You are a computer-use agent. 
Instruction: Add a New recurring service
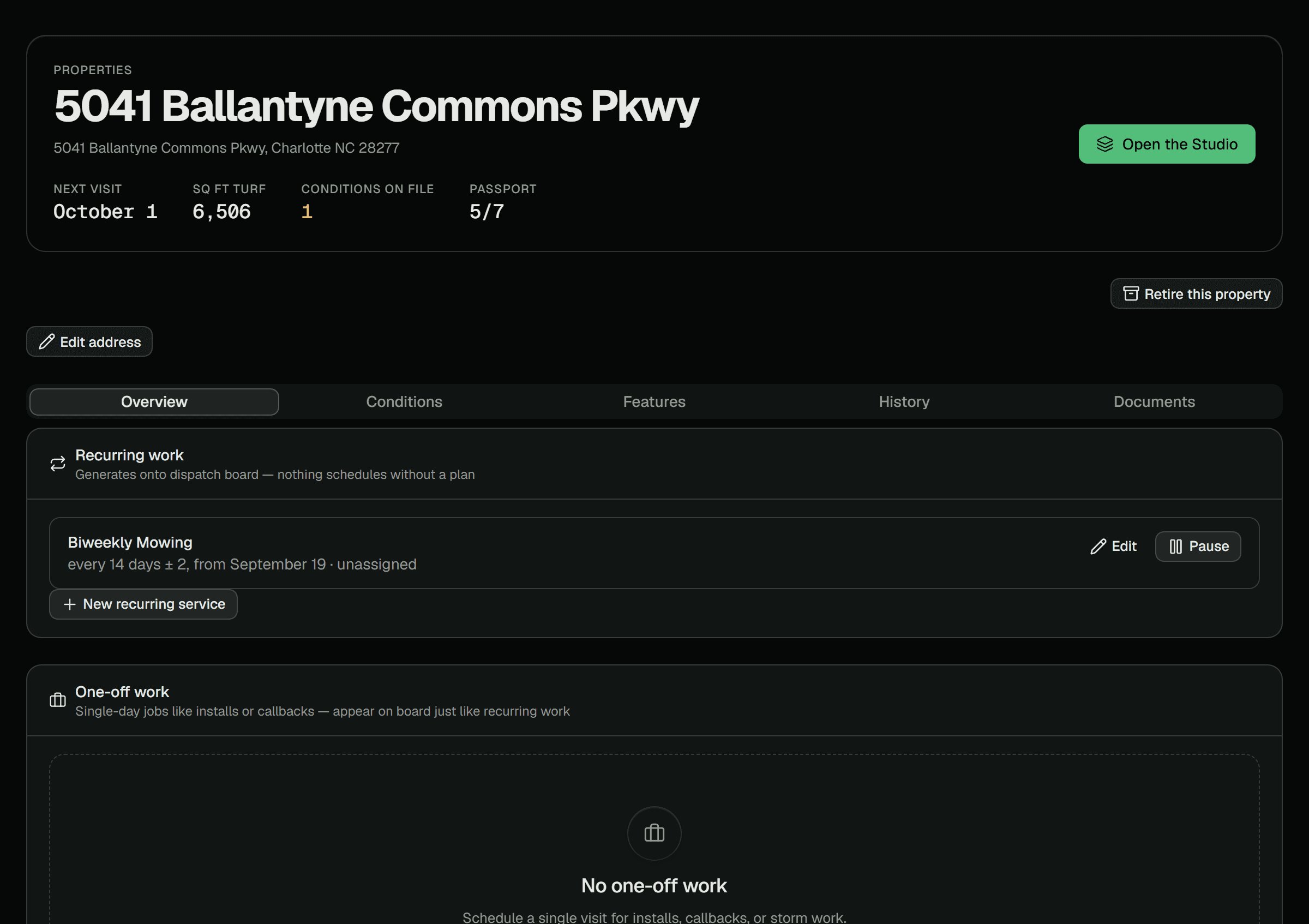[143, 604]
